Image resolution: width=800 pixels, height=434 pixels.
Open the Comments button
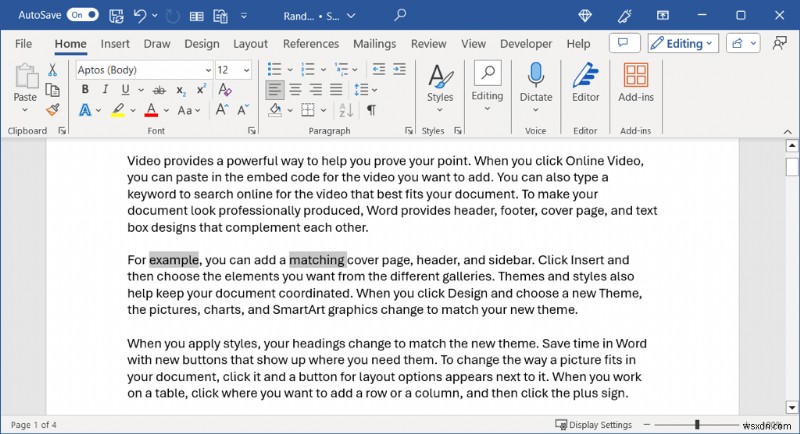(x=624, y=43)
